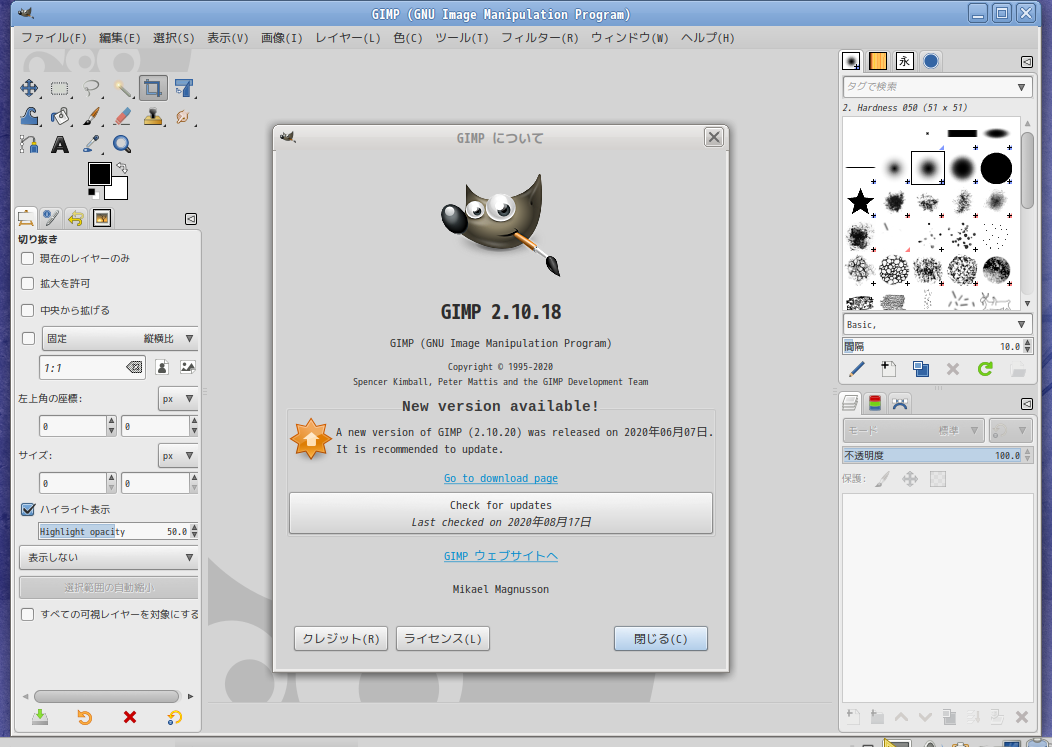Select the Bucket Fill tool

pyautogui.click(x=60, y=116)
